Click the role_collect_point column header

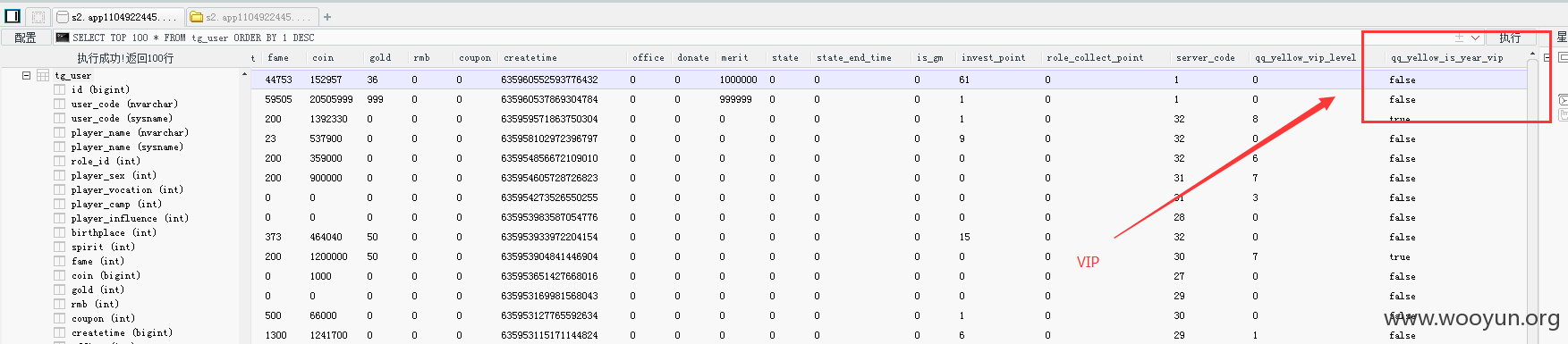[1095, 57]
